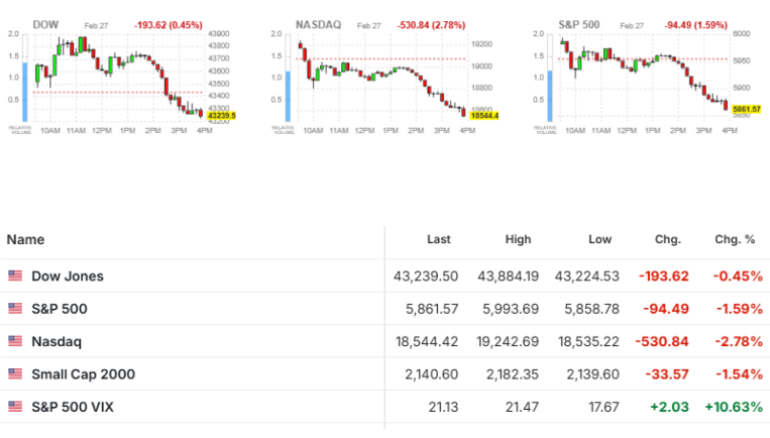Click the blue relative volume bar on S&P 500 chart
Image resolution: width=770 pixels, height=438 pixels.
coord(550,96)
